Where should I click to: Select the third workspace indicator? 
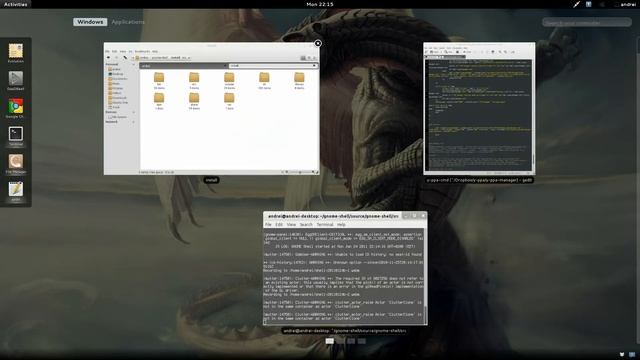[x=351, y=341]
